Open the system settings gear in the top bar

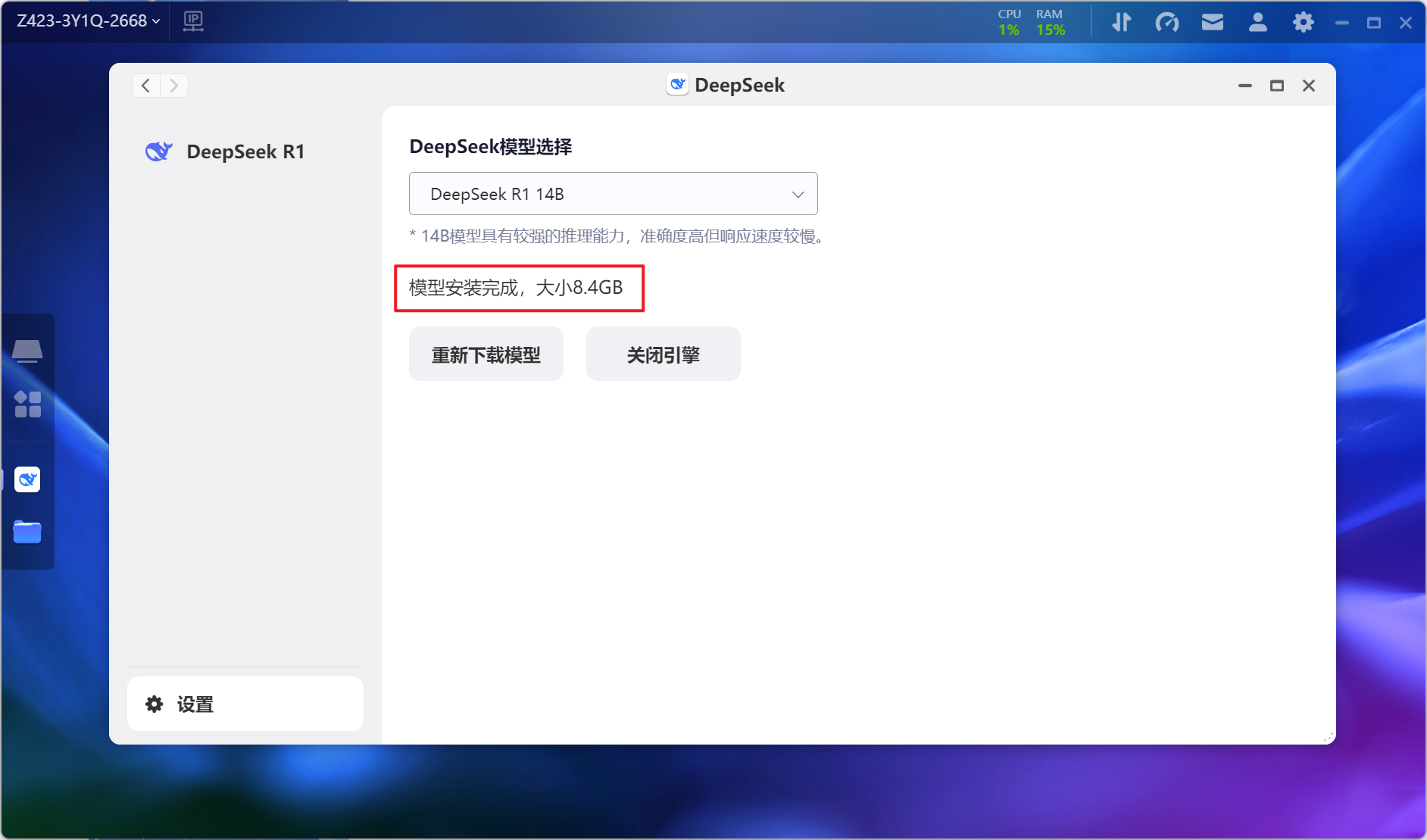(1304, 22)
